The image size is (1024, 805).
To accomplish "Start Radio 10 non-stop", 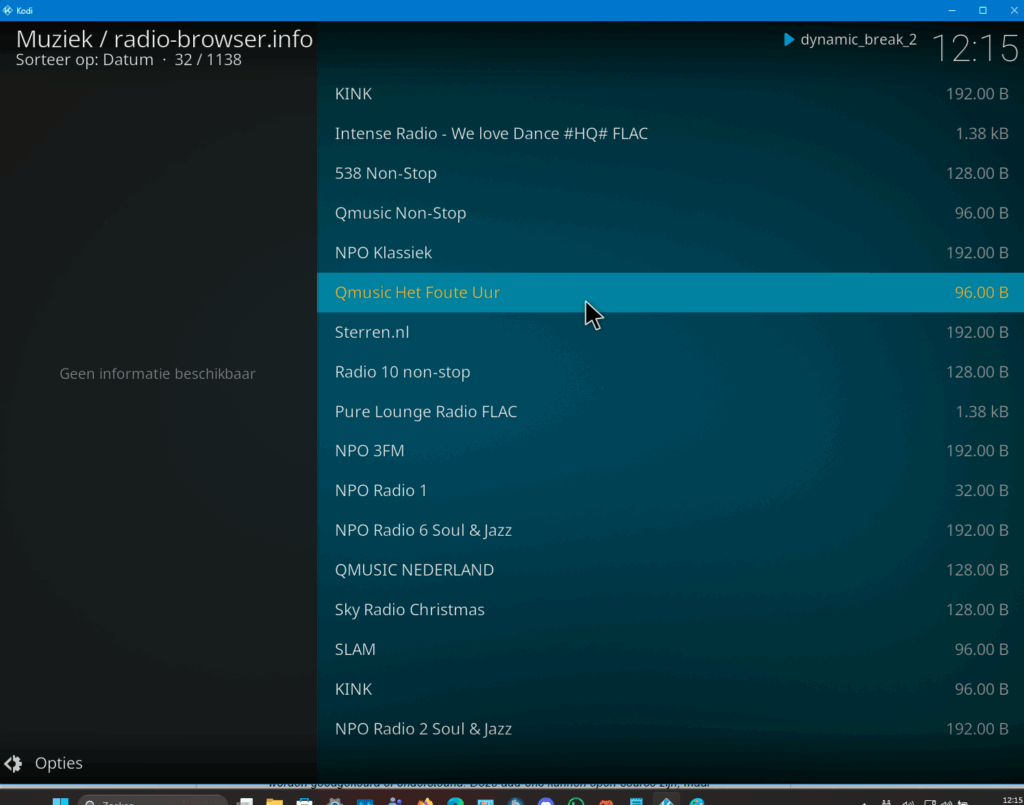I will (402, 372).
